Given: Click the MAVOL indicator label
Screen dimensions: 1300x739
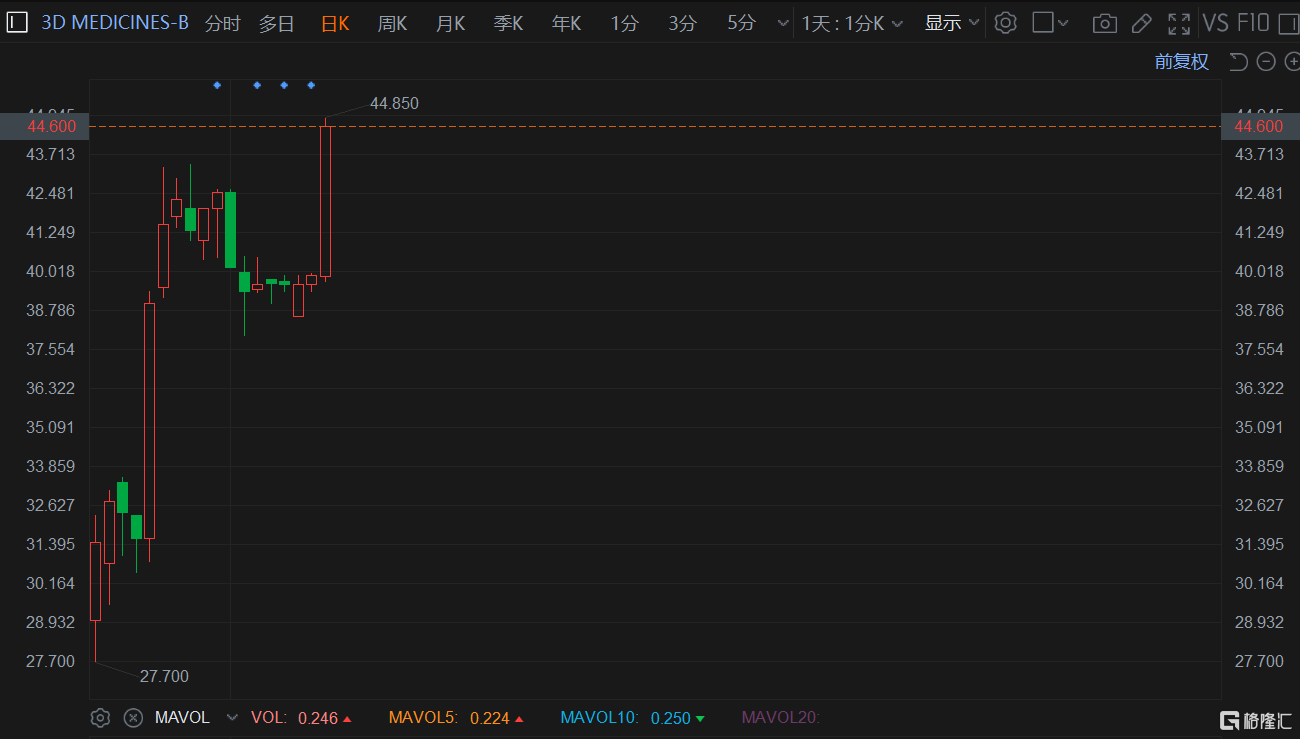Looking at the screenshot, I should [x=182, y=718].
